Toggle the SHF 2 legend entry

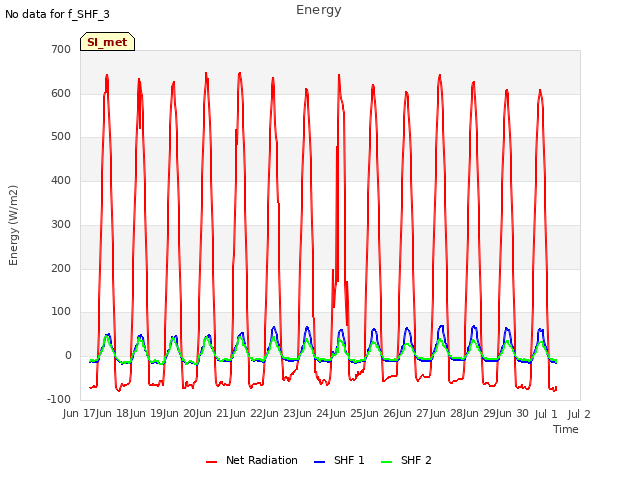(406, 460)
